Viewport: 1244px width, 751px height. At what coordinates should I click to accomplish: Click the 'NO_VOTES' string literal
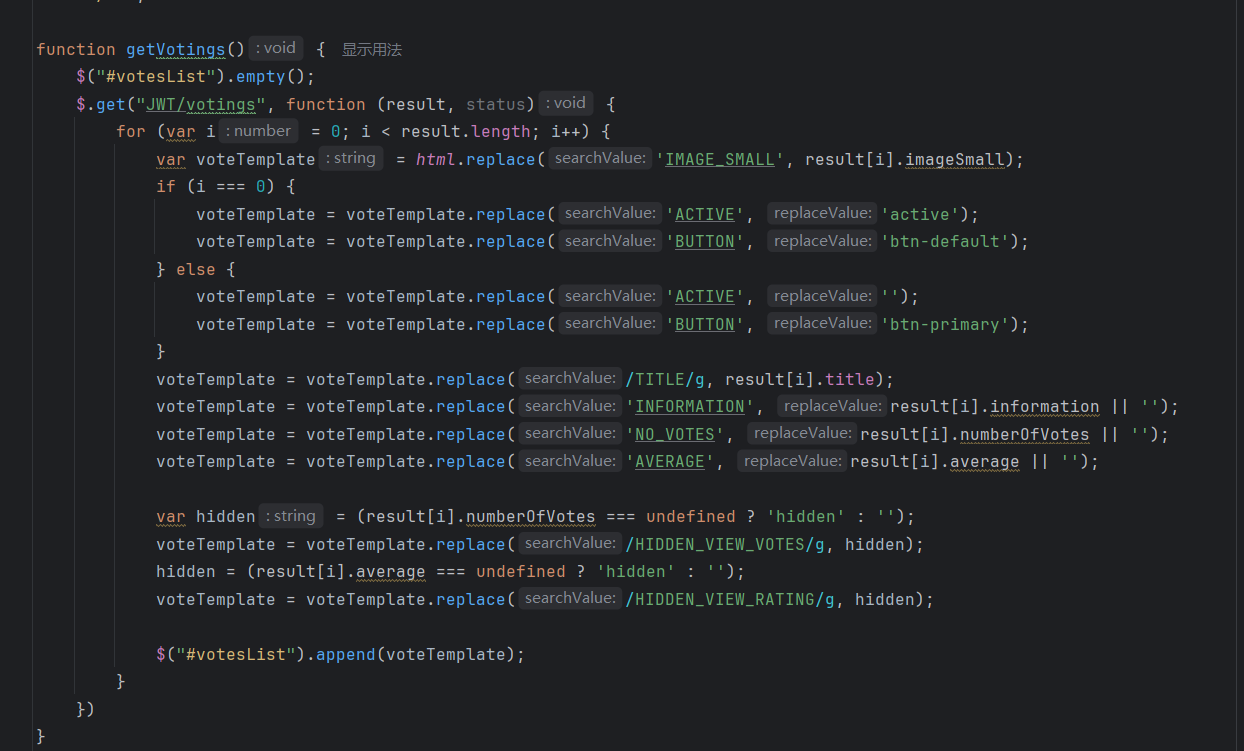pyautogui.click(x=675, y=434)
